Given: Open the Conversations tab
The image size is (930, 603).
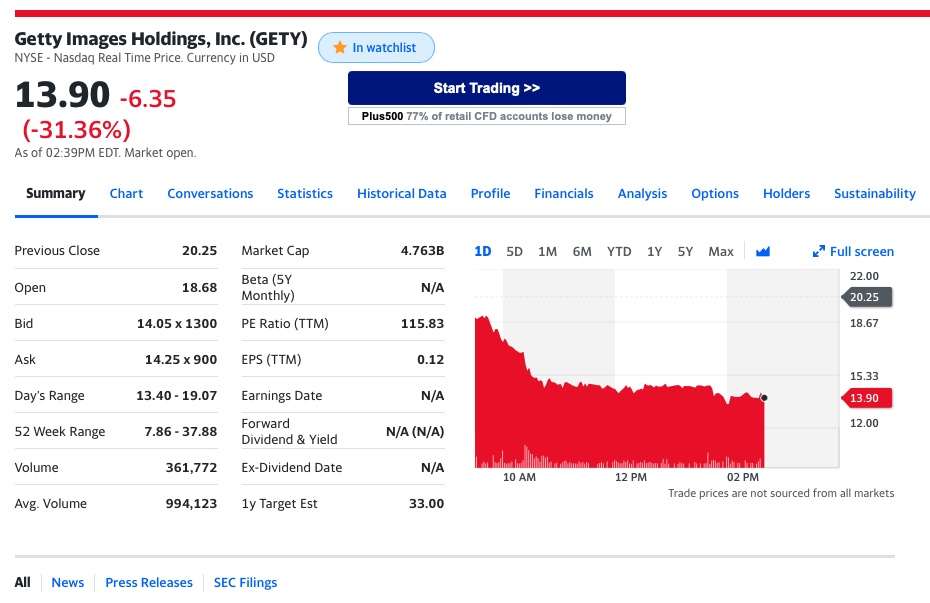Looking at the screenshot, I should [210, 194].
